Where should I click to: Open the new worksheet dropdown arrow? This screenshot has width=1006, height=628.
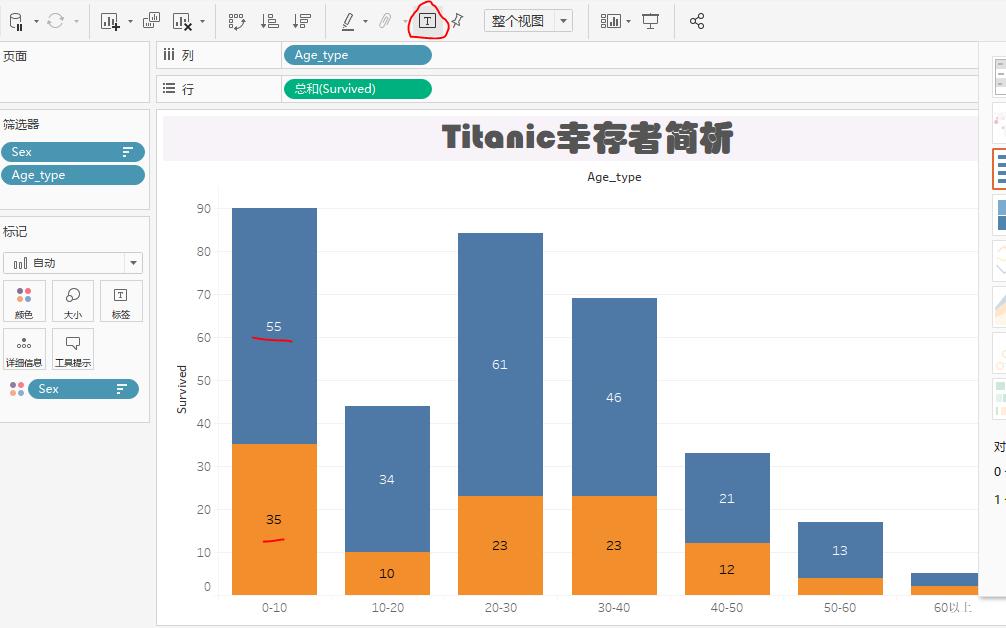click(x=130, y=21)
